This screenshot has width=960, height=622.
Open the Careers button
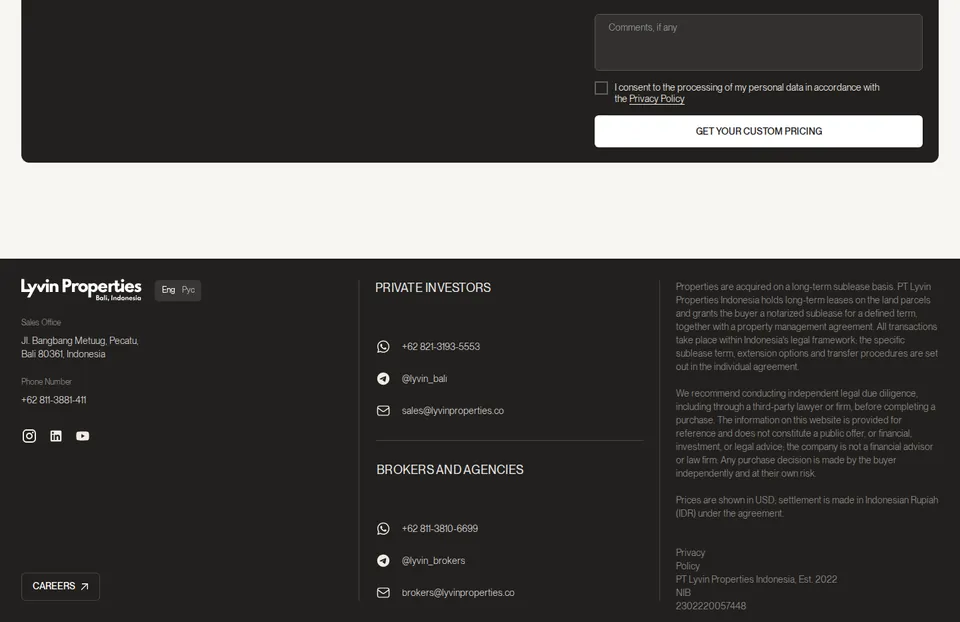click(61, 586)
